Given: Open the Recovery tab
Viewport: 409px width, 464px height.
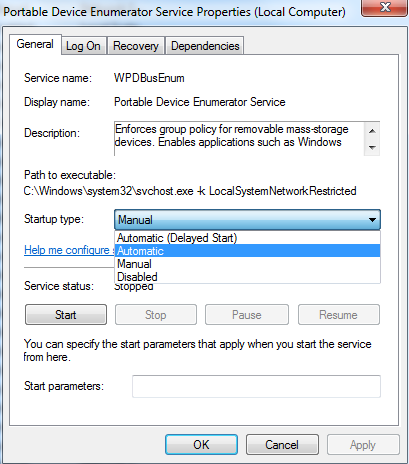Looking at the screenshot, I should point(136,46).
